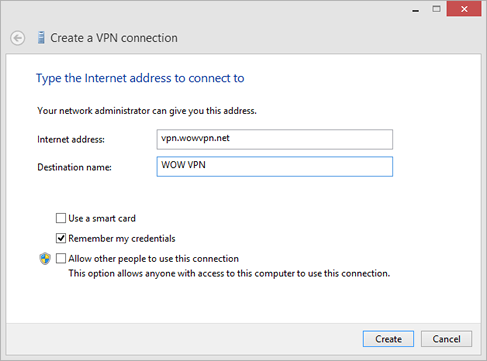Go back using the back arrow button

click(17, 38)
